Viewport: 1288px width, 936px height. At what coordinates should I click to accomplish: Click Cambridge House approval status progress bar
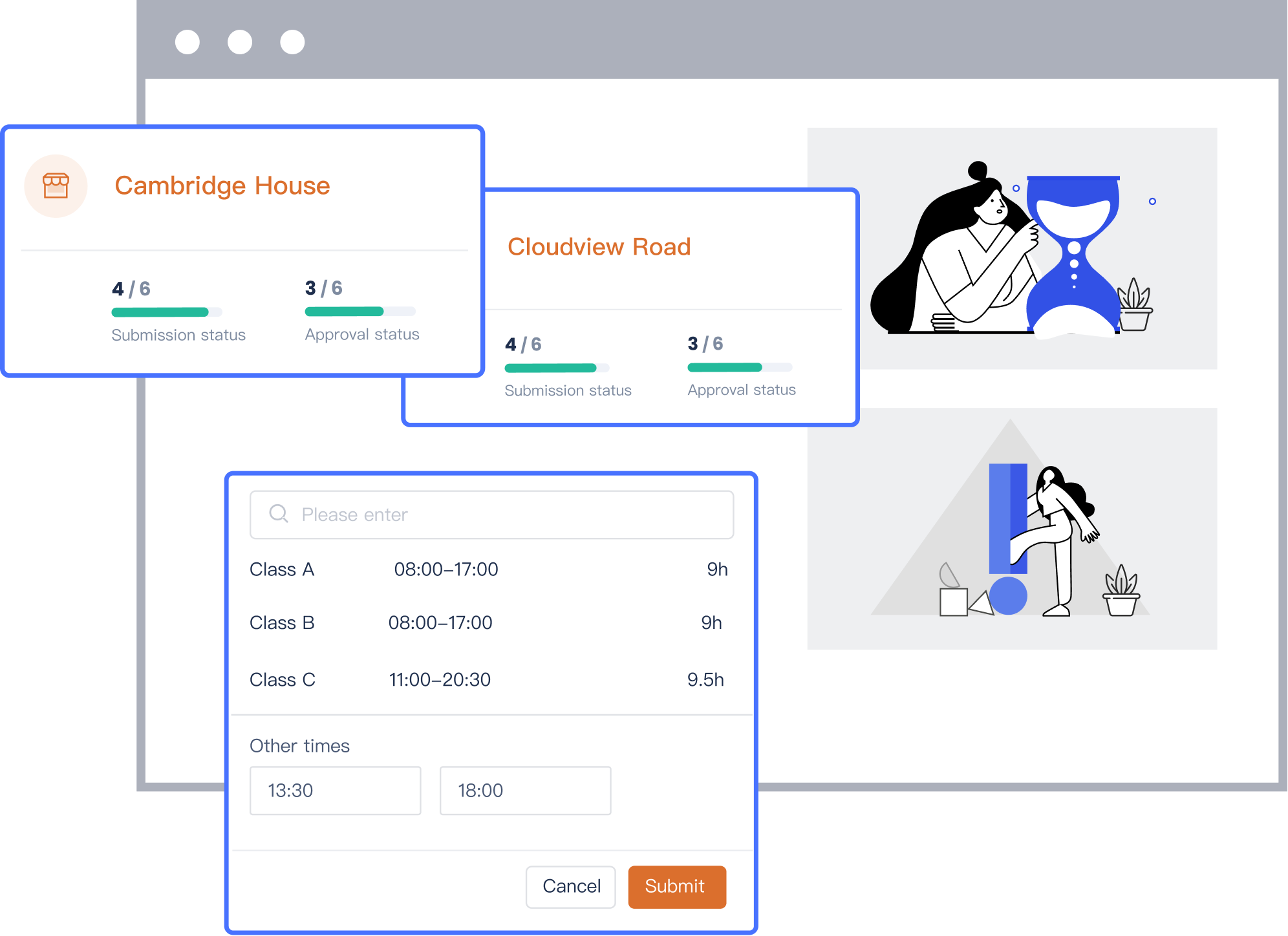(x=360, y=312)
